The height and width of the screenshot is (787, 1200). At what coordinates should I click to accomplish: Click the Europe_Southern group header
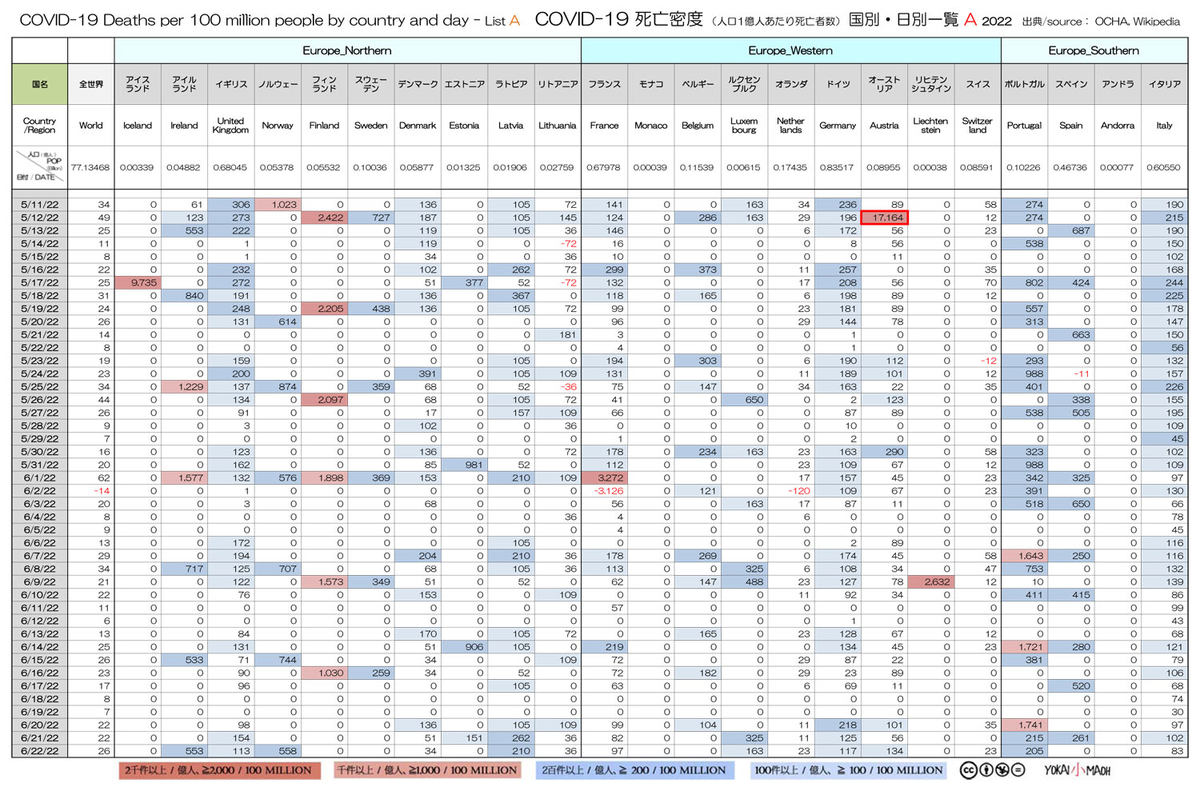(1094, 50)
